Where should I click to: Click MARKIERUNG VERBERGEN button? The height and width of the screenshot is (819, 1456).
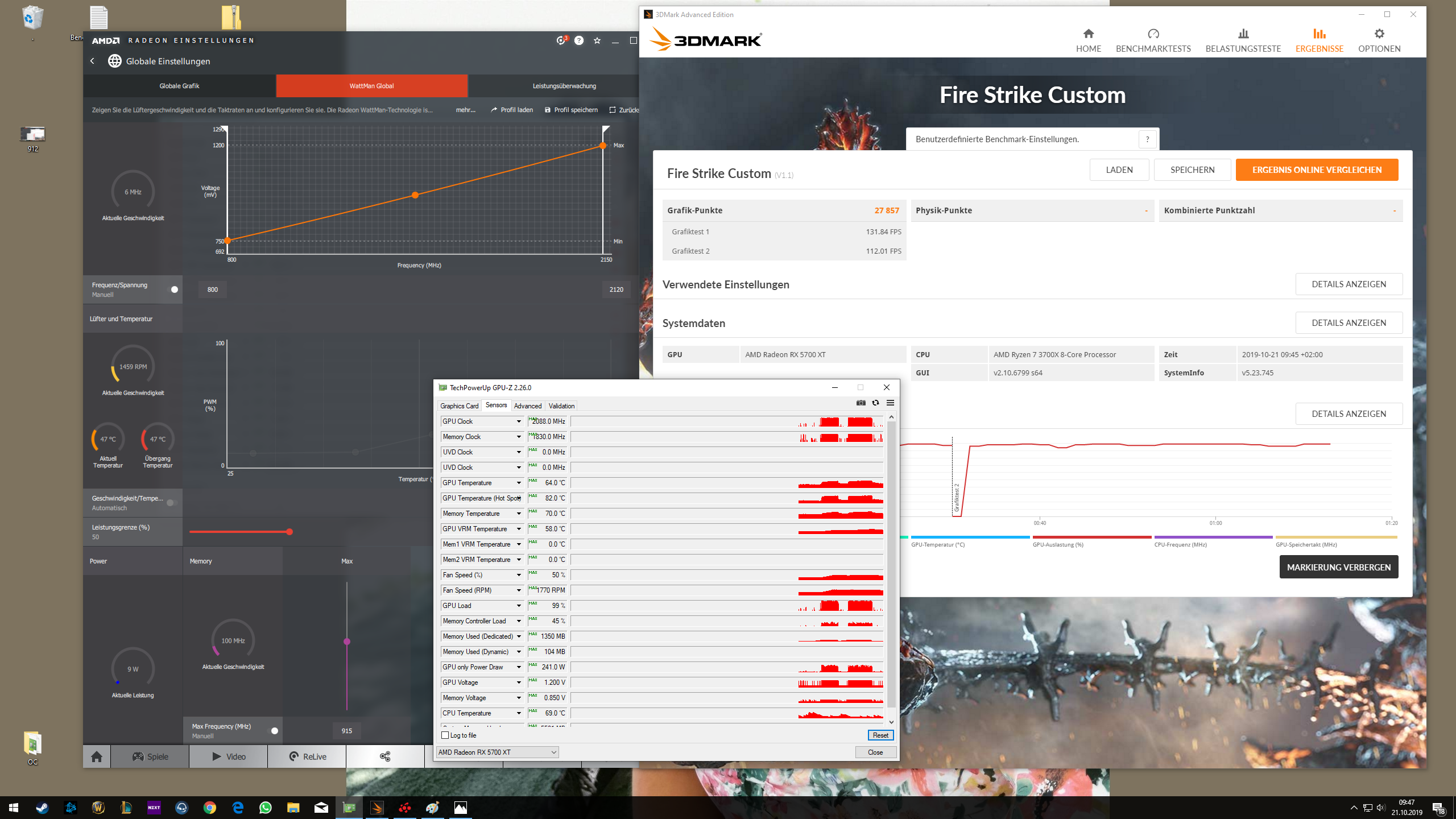1339,567
